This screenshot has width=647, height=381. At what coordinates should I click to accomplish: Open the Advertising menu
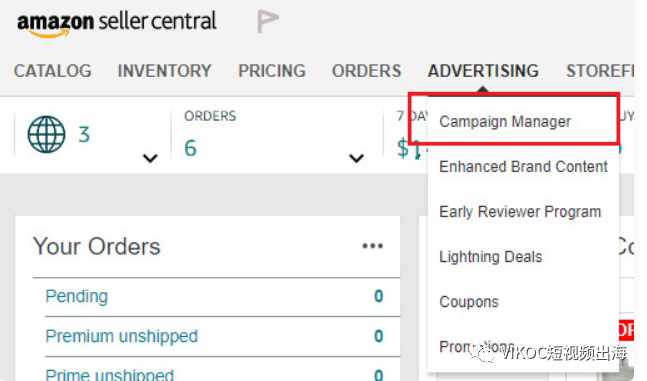point(483,71)
